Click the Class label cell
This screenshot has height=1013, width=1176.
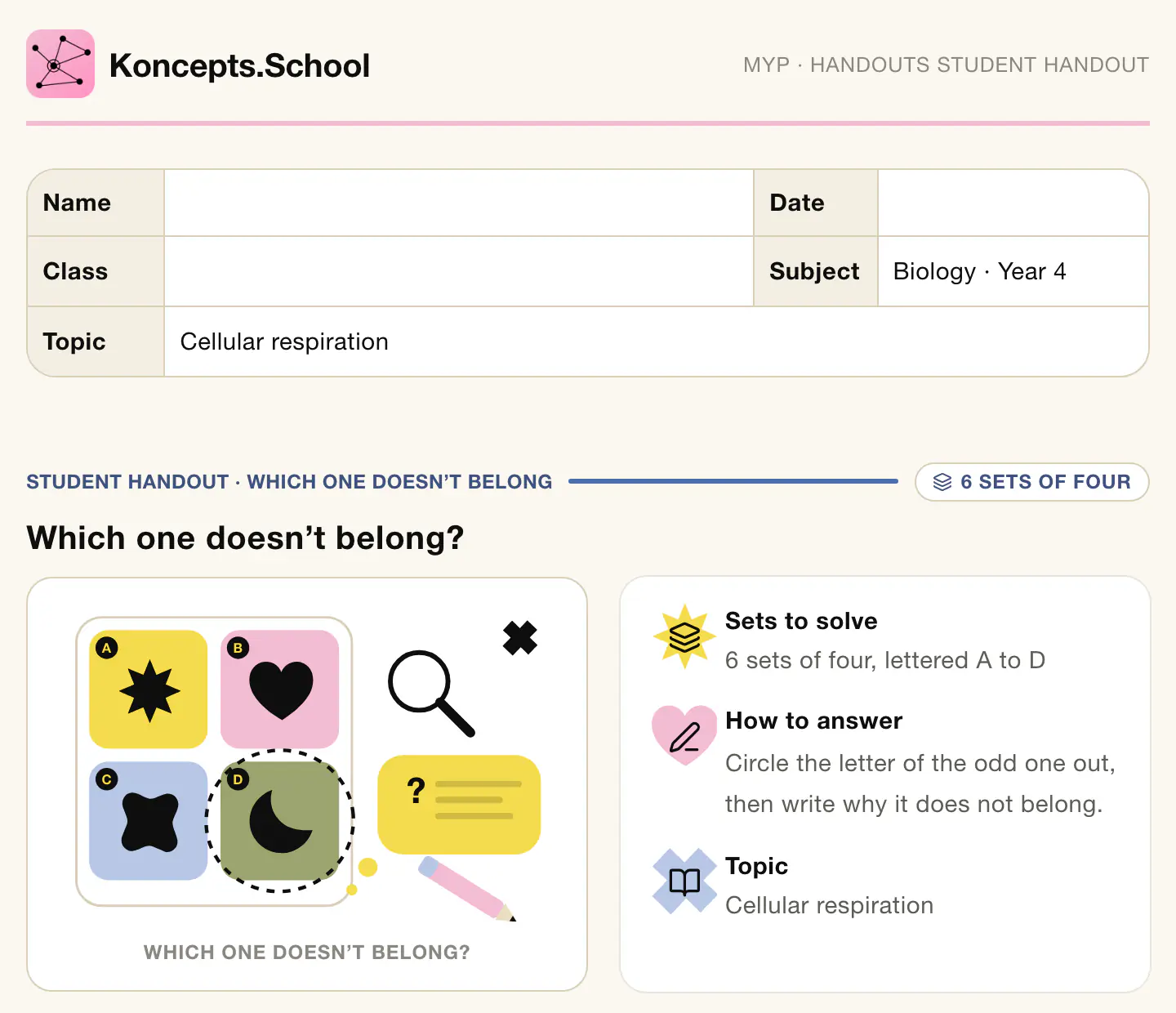[96, 271]
